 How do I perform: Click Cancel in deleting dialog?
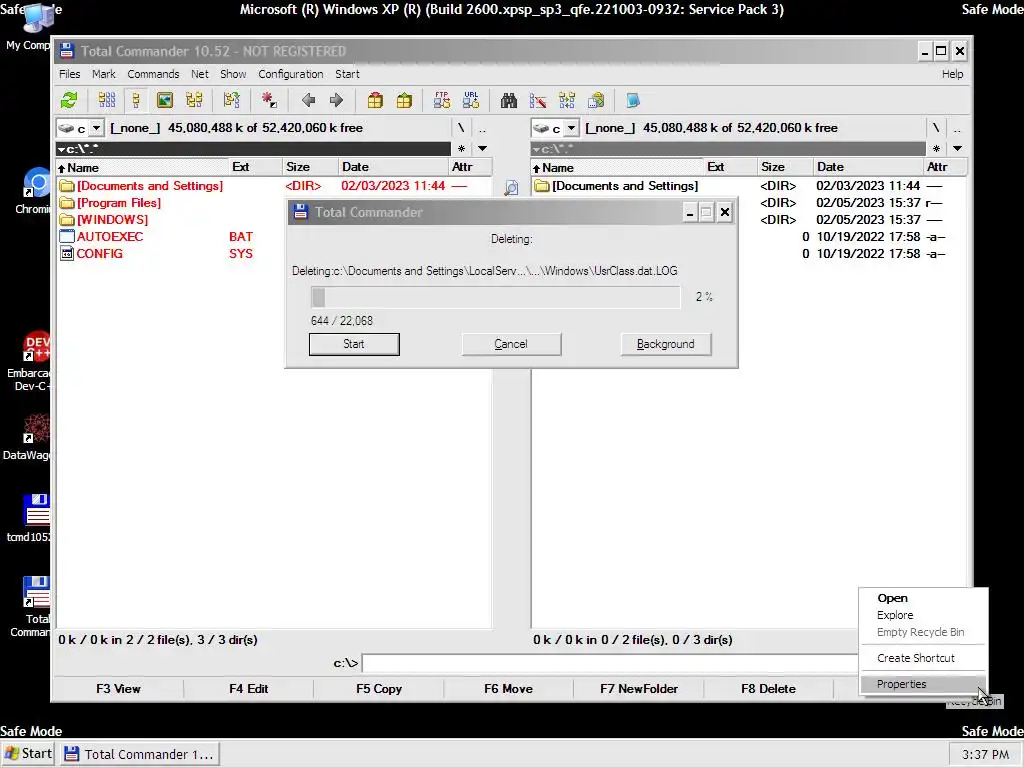coord(511,344)
